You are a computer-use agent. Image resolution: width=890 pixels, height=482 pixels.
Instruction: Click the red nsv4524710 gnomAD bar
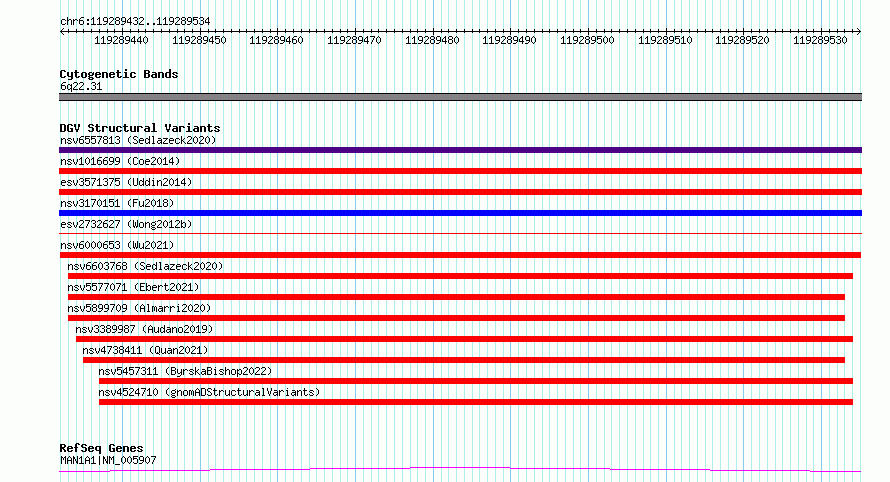point(476,402)
